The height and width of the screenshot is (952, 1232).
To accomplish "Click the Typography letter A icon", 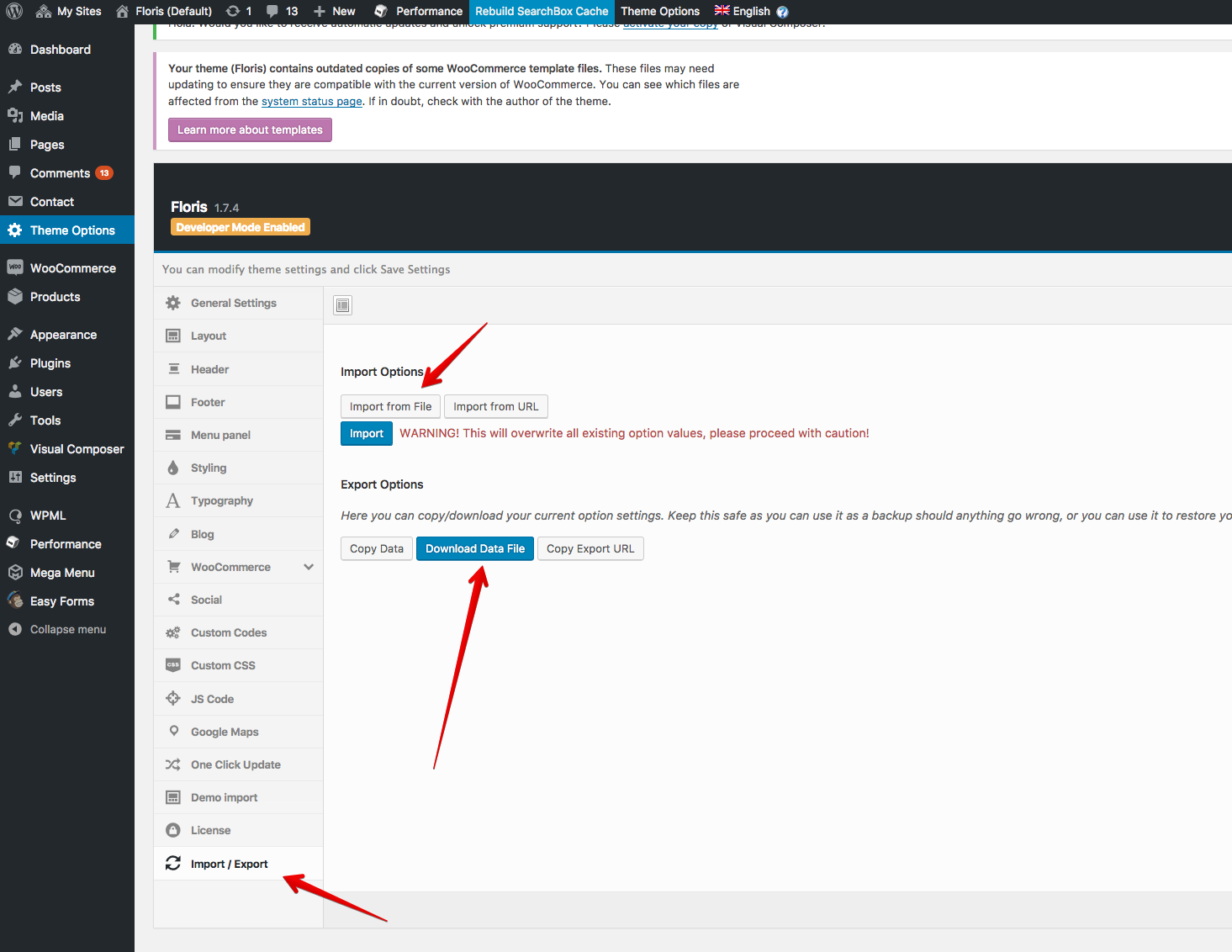I will tap(173, 500).
